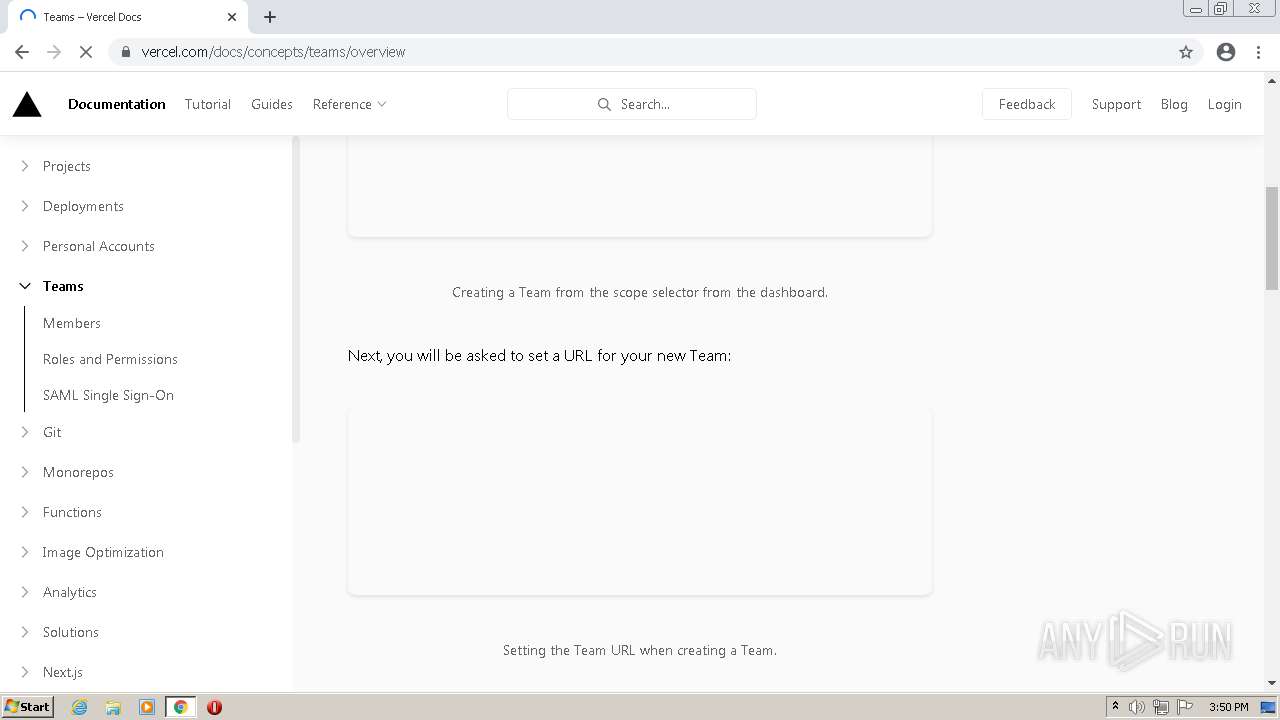Image resolution: width=1280 pixels, height=720 pixels.
Task: Click the red security taskbar icon
Action: [x=214, y=707]
